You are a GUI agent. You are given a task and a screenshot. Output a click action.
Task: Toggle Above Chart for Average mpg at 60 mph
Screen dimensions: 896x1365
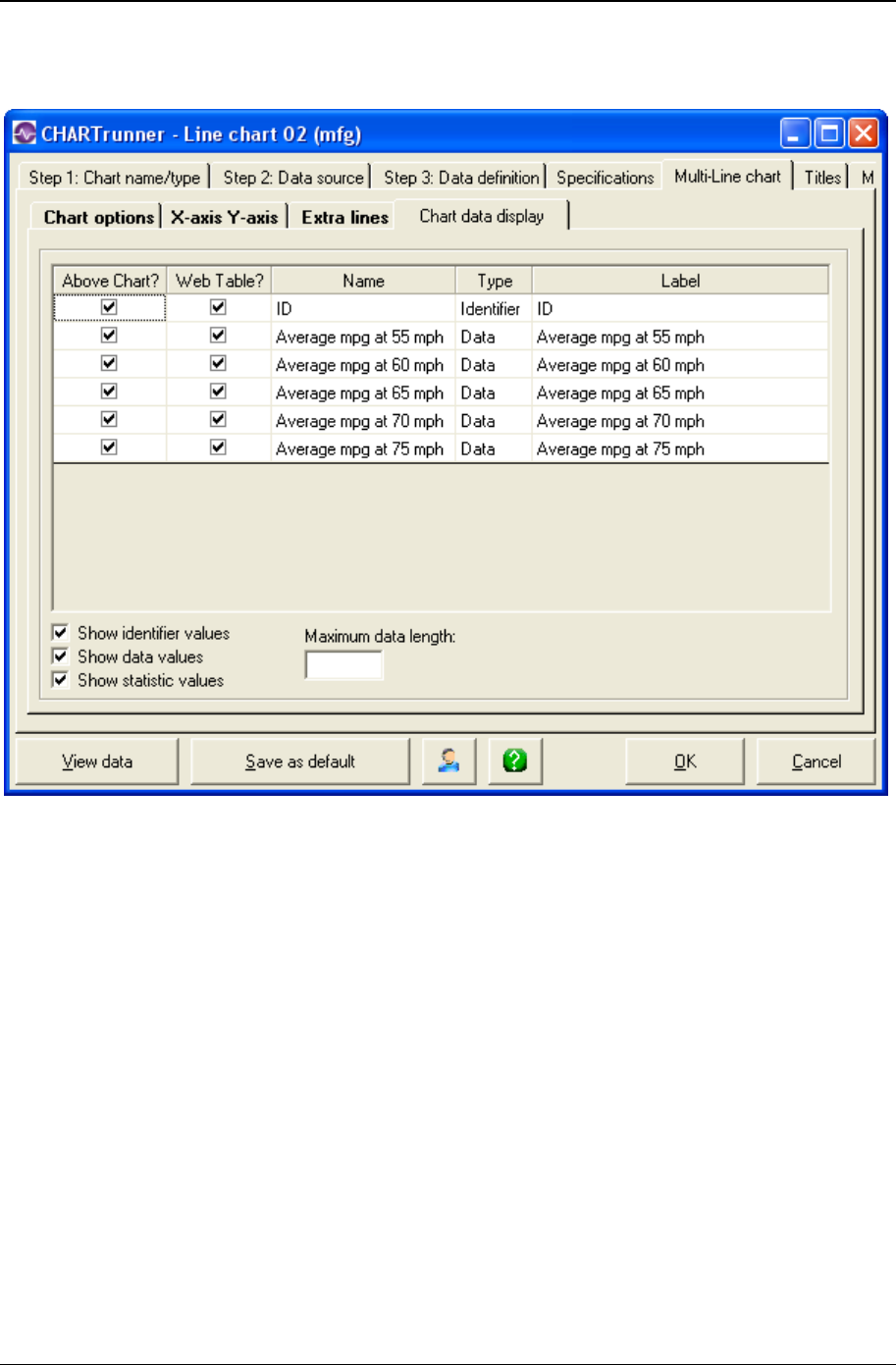click(x=109, y=364)
